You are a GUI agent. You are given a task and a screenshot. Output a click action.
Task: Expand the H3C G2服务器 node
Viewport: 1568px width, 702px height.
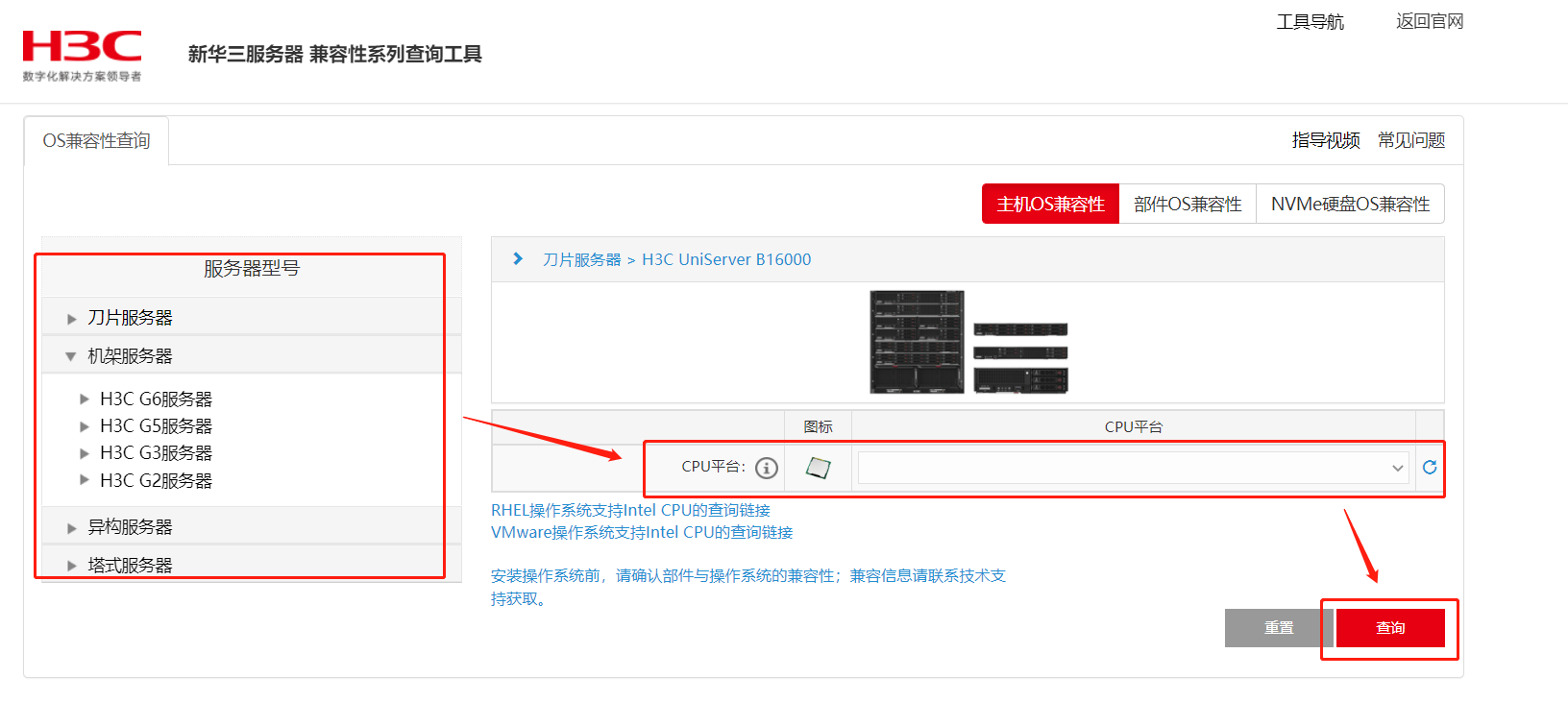(x=85, y=480)
